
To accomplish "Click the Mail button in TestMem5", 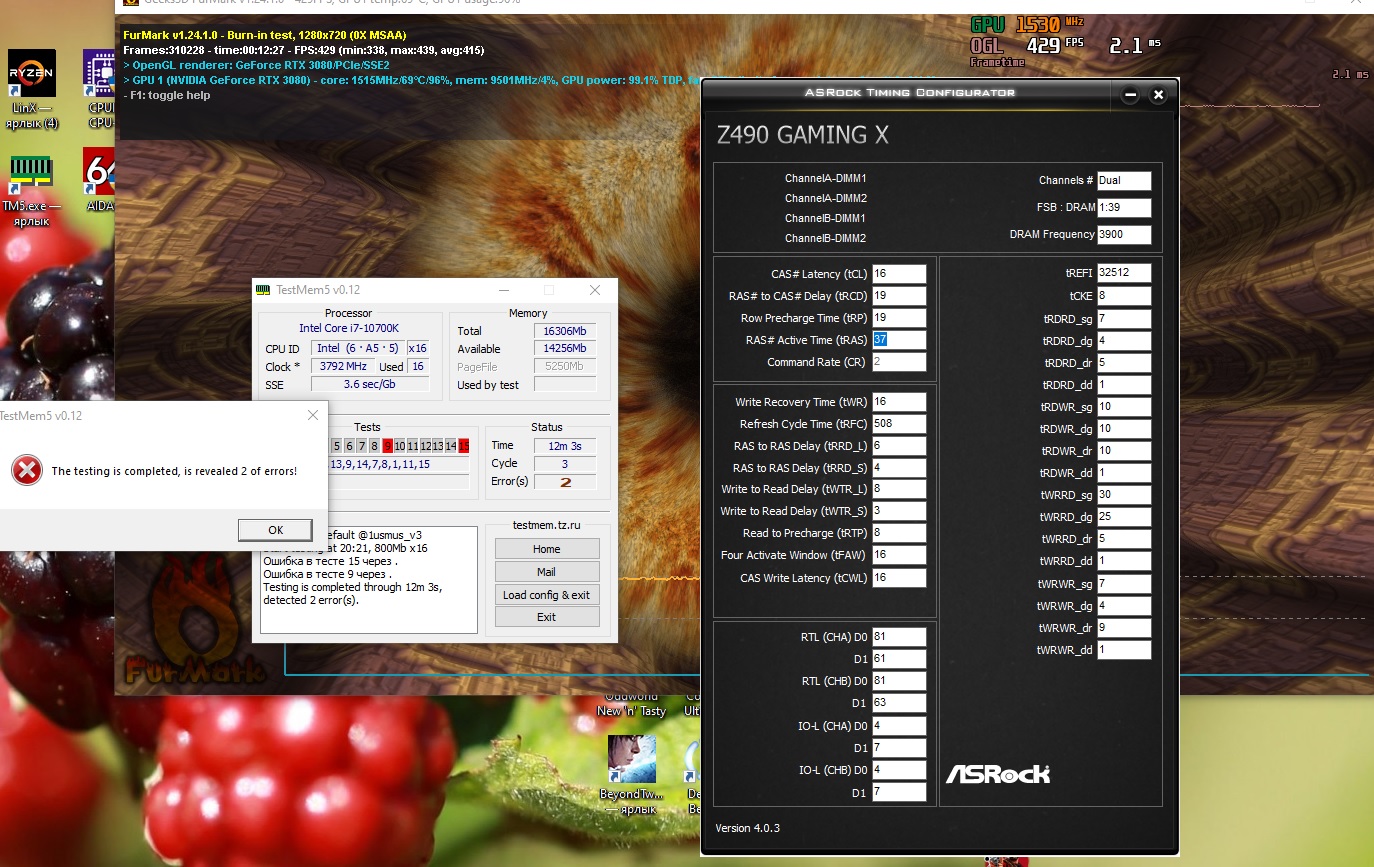I will tap(547, 572).
